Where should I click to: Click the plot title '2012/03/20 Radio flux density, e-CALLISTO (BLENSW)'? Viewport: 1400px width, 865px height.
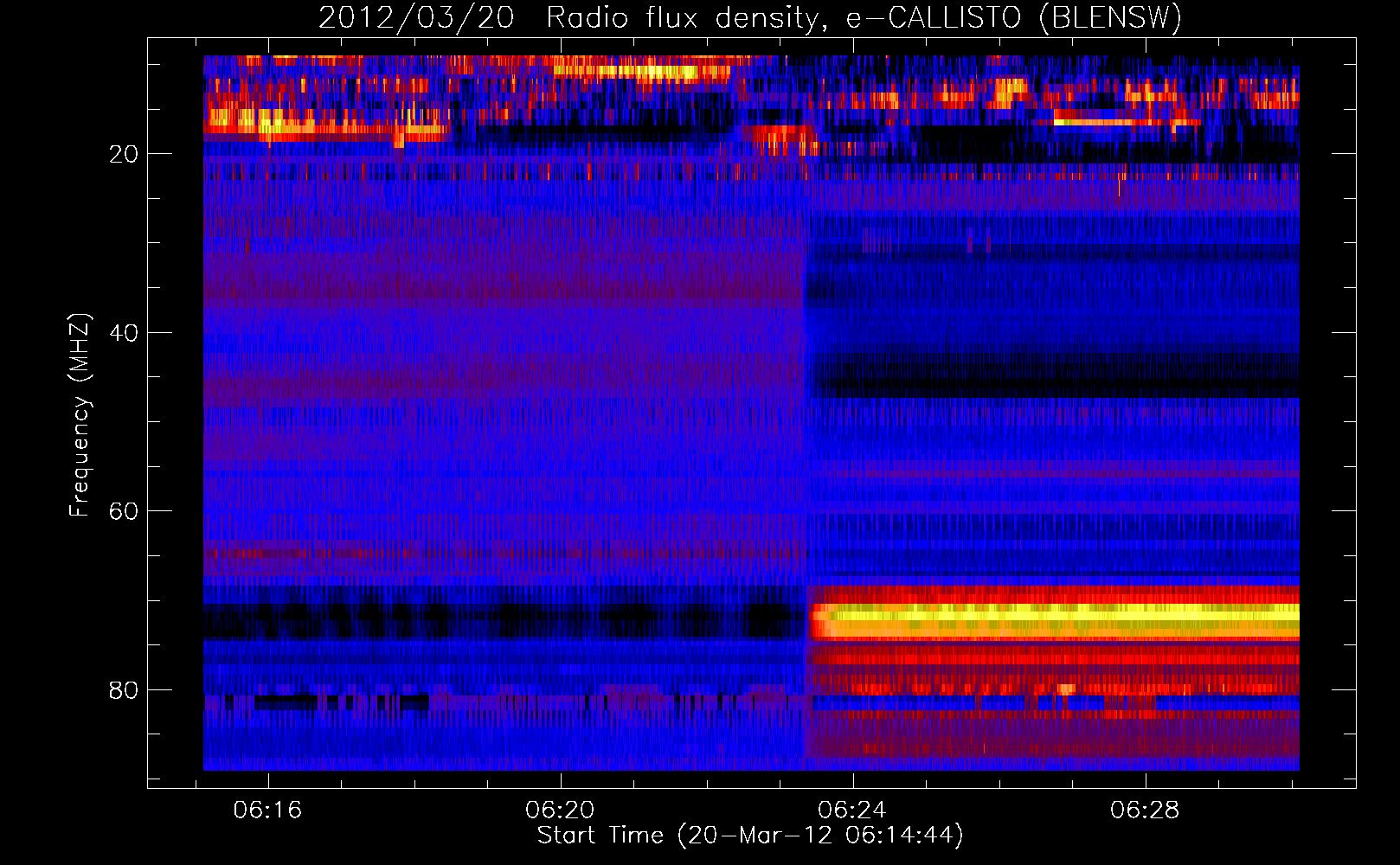pyautogui.click(x=750, y=17)
